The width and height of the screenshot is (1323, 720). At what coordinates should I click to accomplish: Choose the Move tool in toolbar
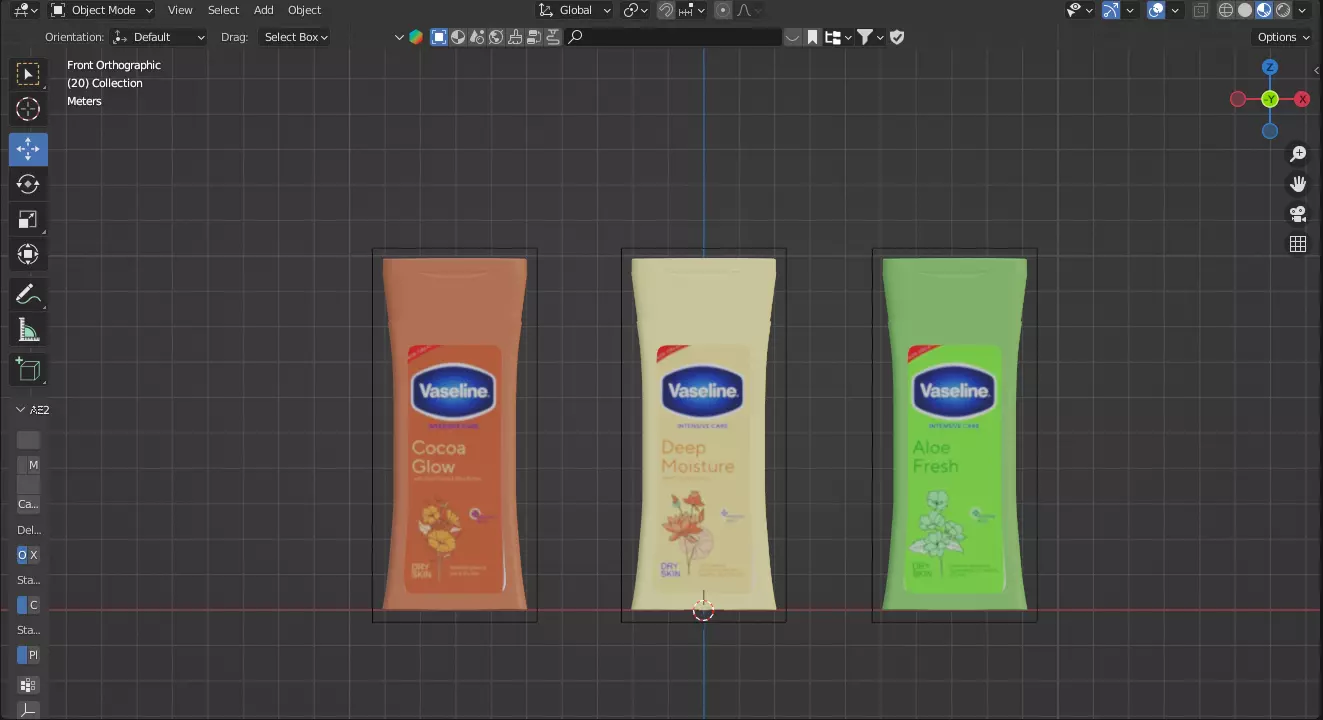point(28,149)
